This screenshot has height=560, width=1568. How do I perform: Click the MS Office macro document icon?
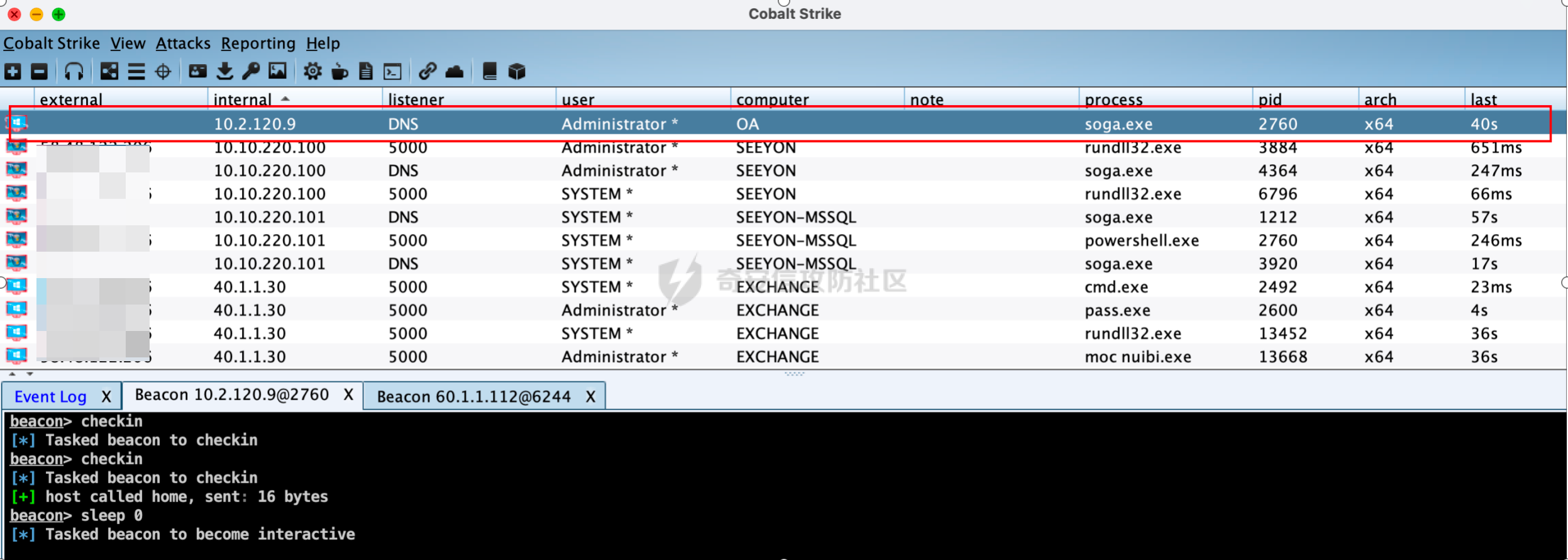[x=366, y=72]
